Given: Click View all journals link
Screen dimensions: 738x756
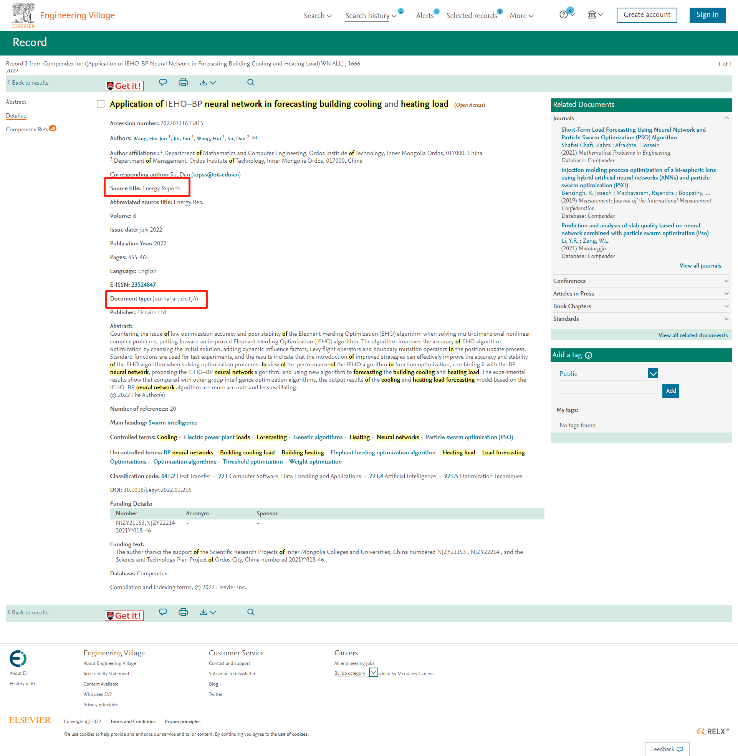Looking at the screenshot, I should coord(700,266).
